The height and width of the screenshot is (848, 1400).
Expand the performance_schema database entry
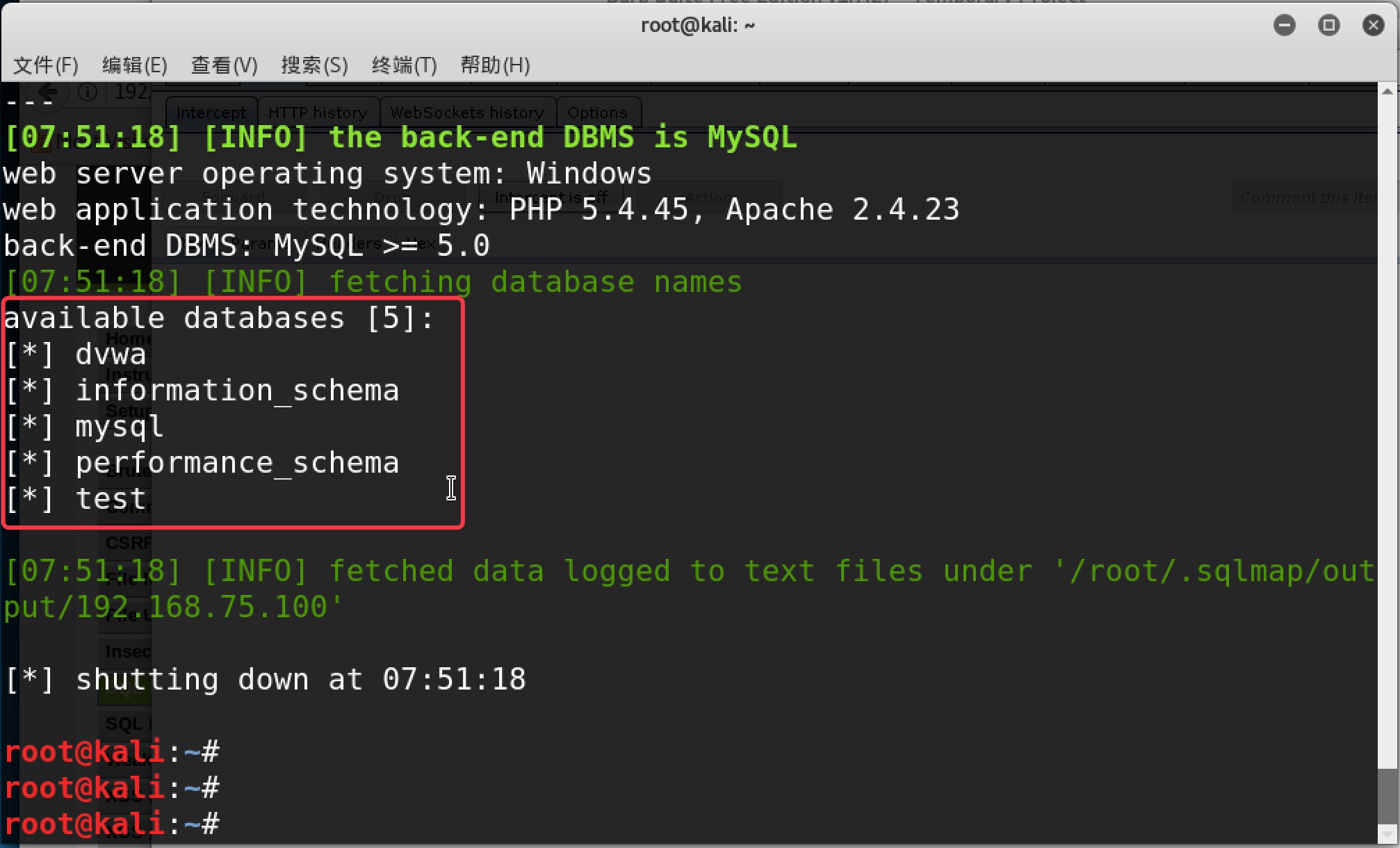(237, 462)
